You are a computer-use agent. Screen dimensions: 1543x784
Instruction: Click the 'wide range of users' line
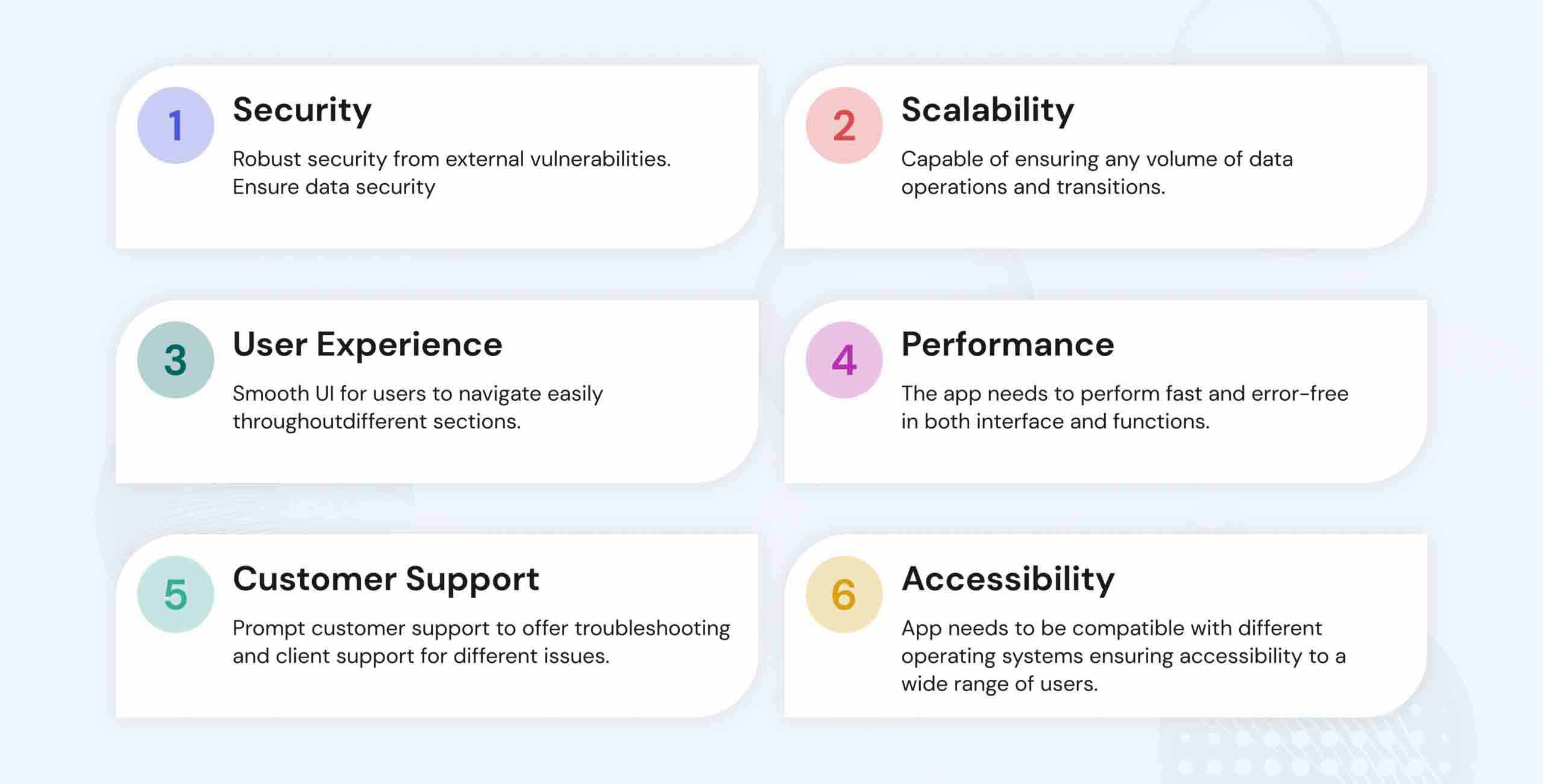[999, 684]
